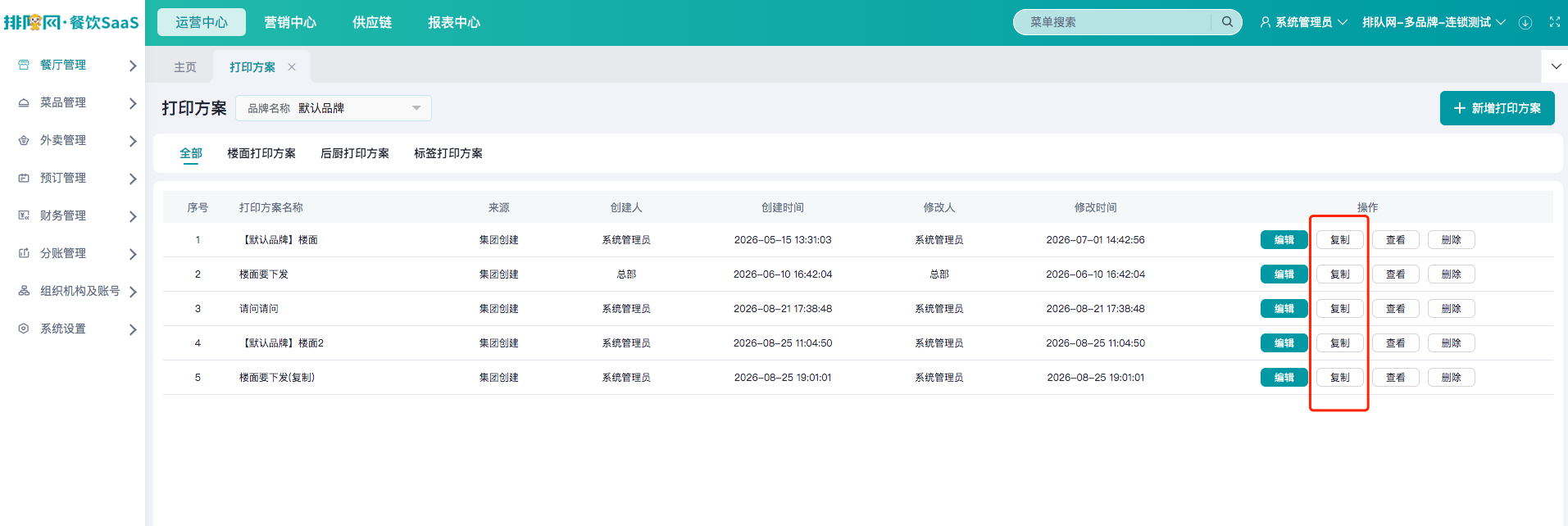
Task: Click the 分账管理 sidebar icon
Action: click(x=24, y=253)
